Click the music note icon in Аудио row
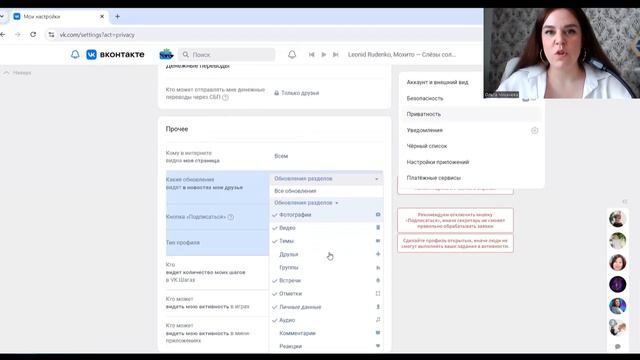The image size is (640, 360). coord(378,320)
